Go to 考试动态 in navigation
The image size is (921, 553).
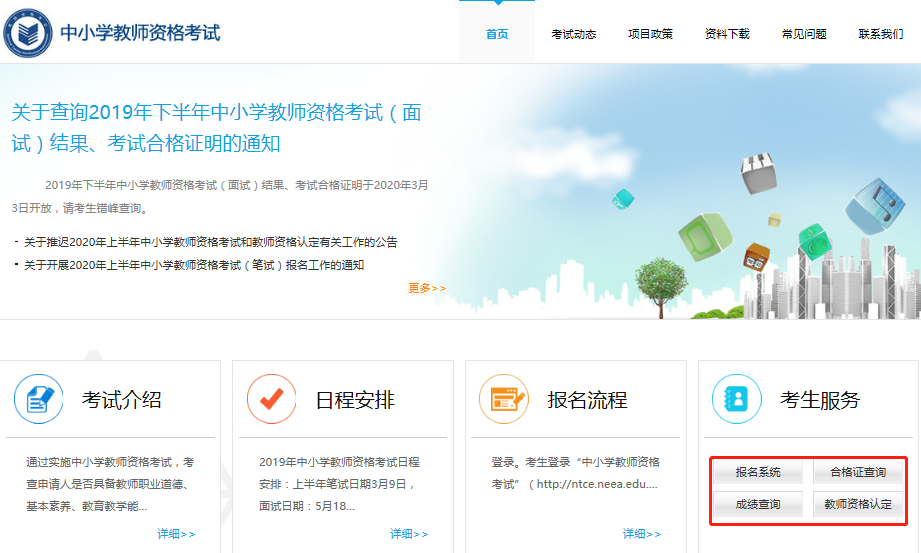[x=573, y=34]
